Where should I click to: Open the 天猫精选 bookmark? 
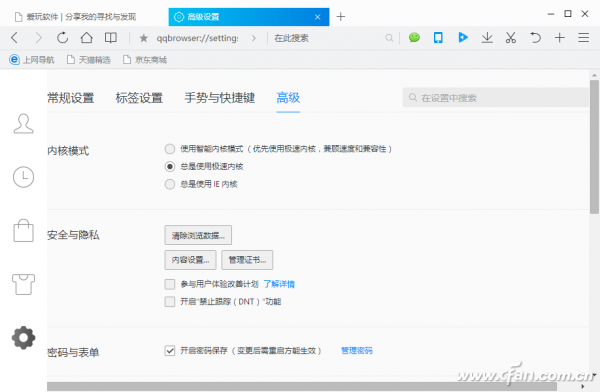[88, 60]
